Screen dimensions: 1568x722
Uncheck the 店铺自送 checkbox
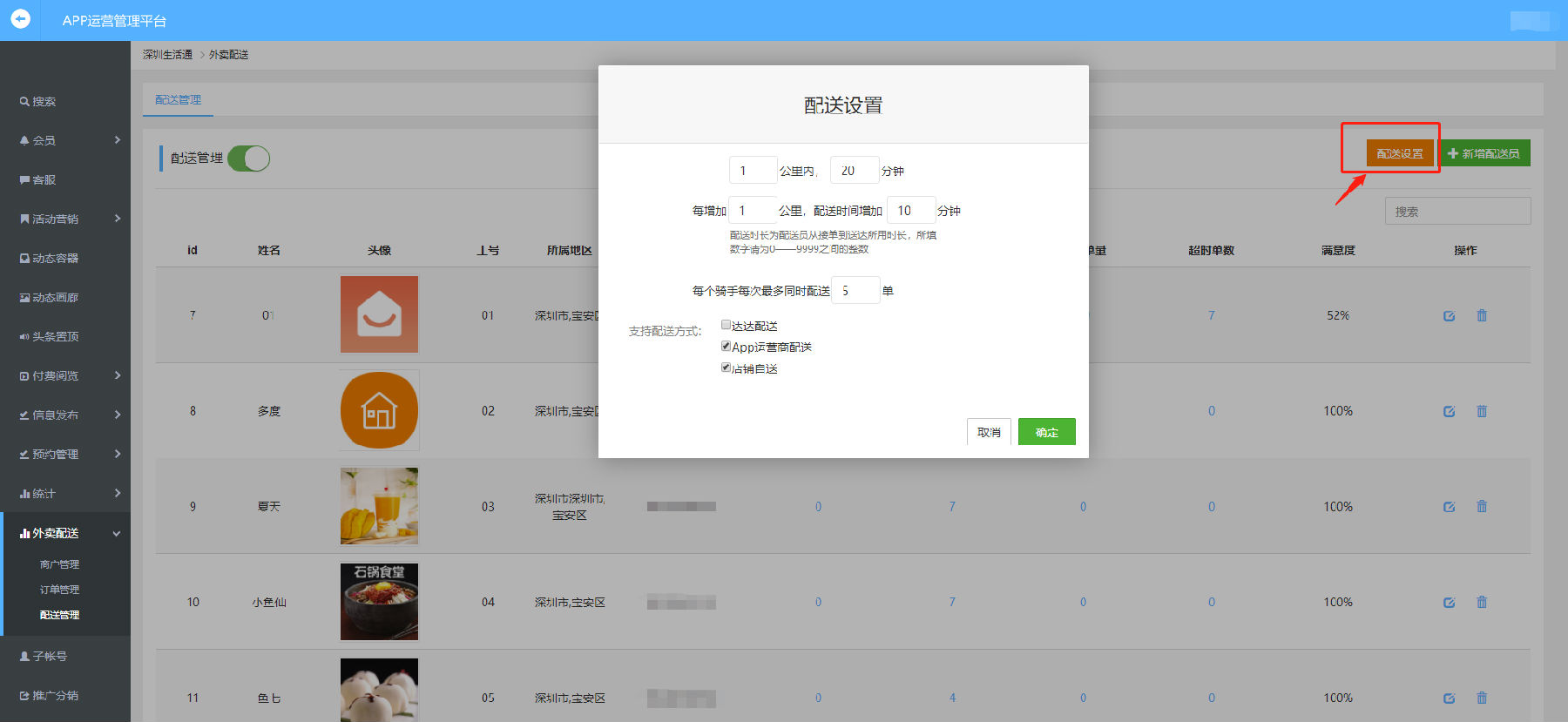click(x=726, y=368)
